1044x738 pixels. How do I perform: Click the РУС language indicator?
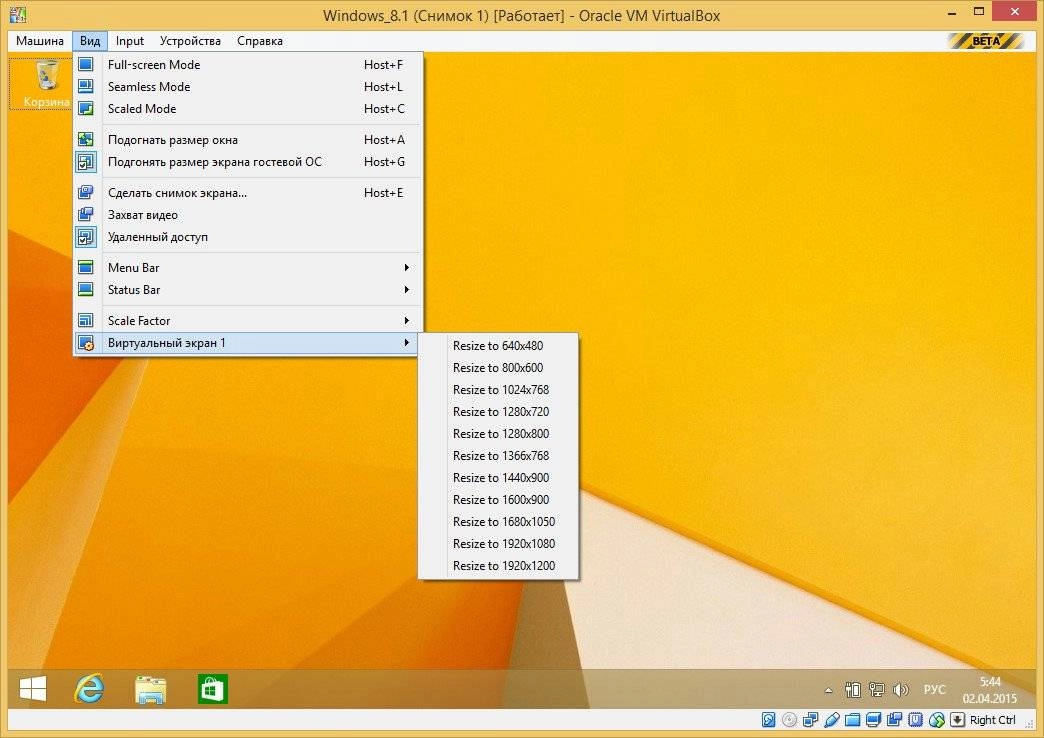coord(935,689)
